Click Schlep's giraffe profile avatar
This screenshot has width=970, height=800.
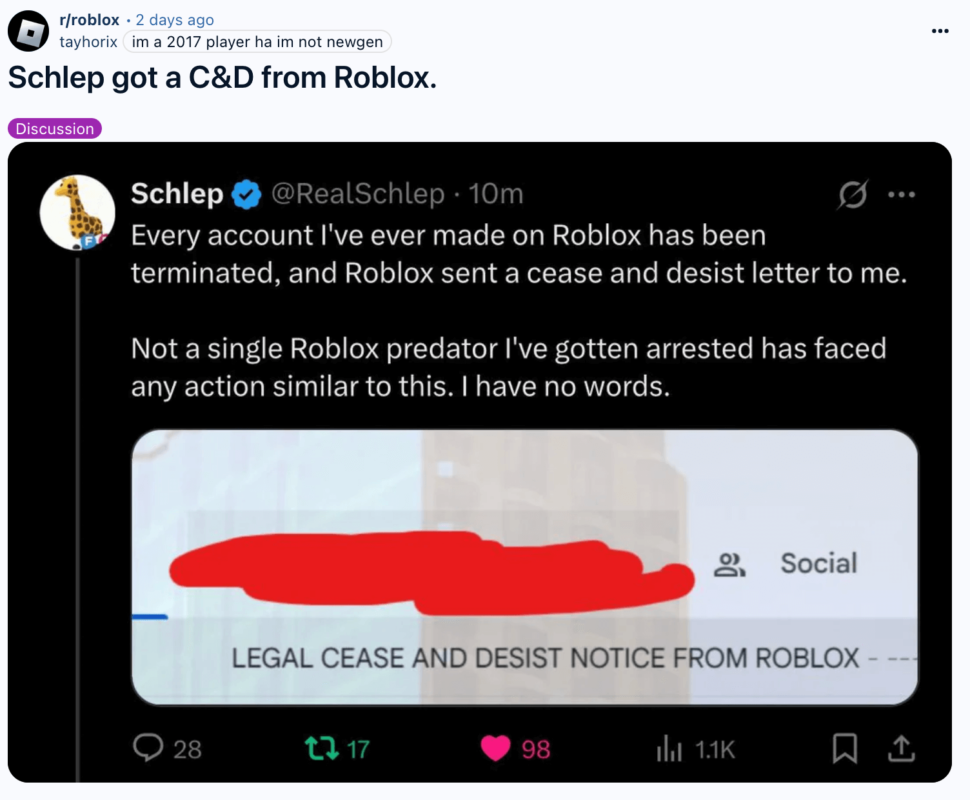click(77, 213)
